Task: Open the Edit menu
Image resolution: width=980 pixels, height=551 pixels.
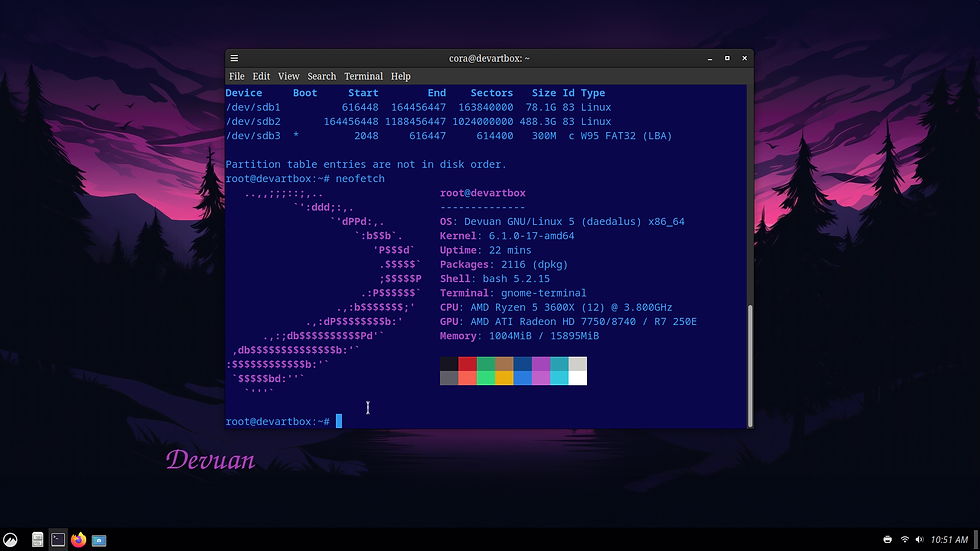Action: click(x=261, y=76)
